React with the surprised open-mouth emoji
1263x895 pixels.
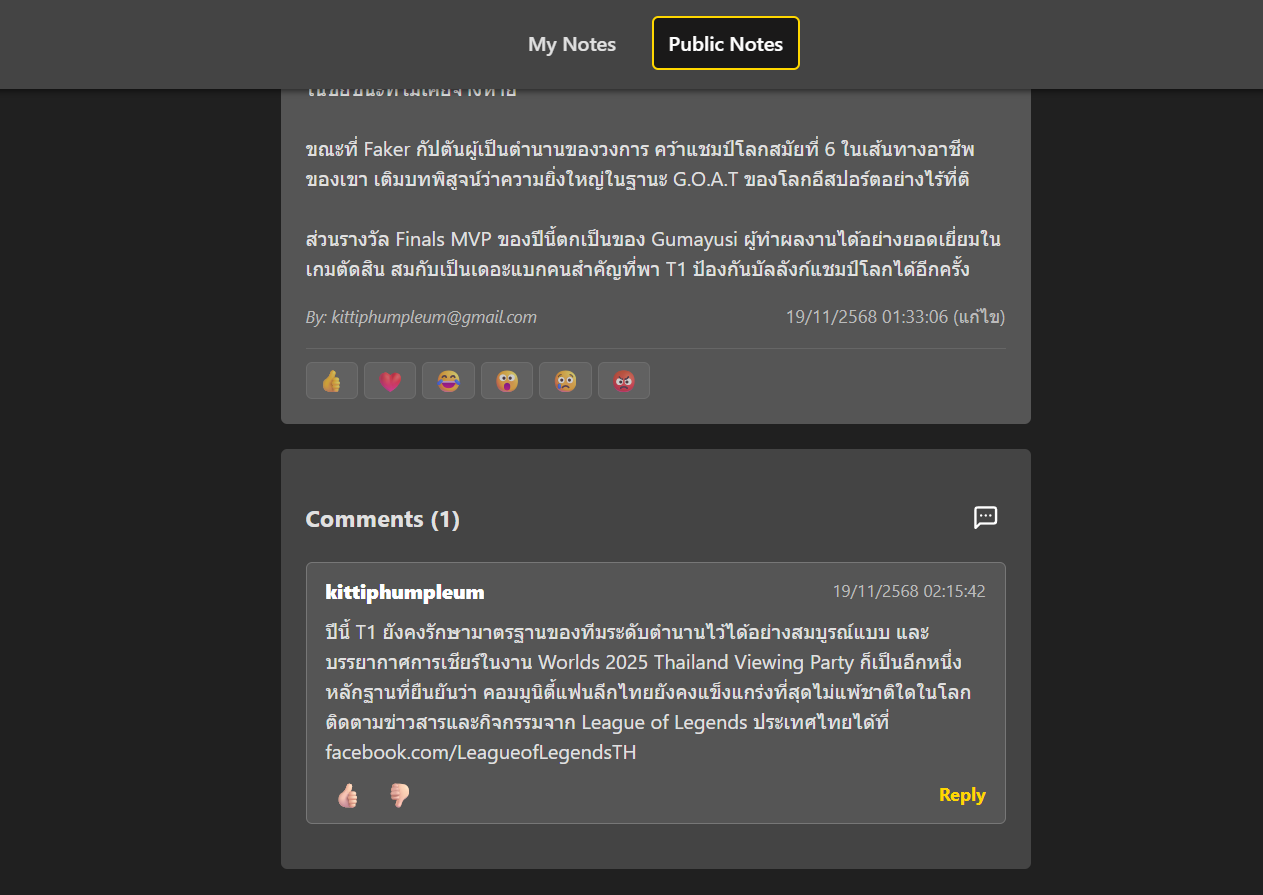(507, 381)
